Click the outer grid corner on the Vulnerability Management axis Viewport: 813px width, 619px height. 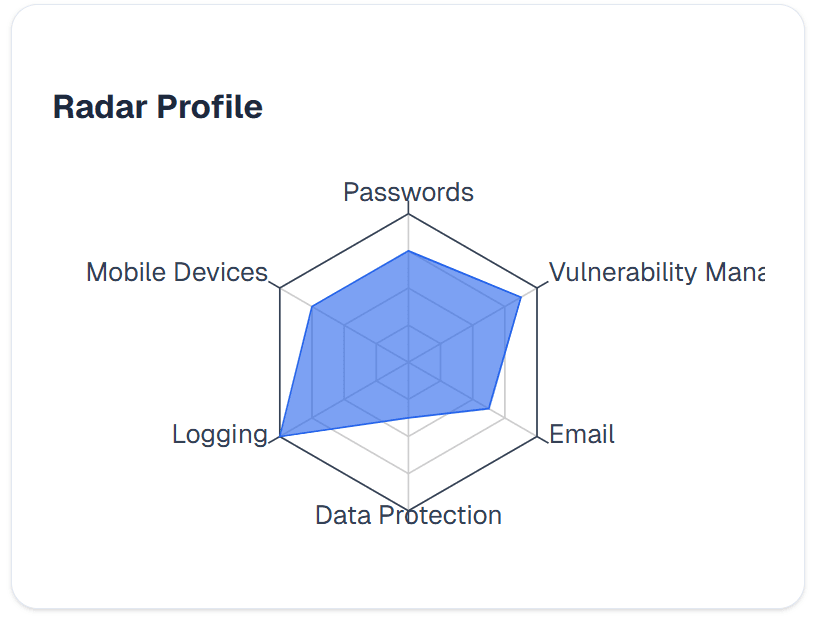pos(537,287)
